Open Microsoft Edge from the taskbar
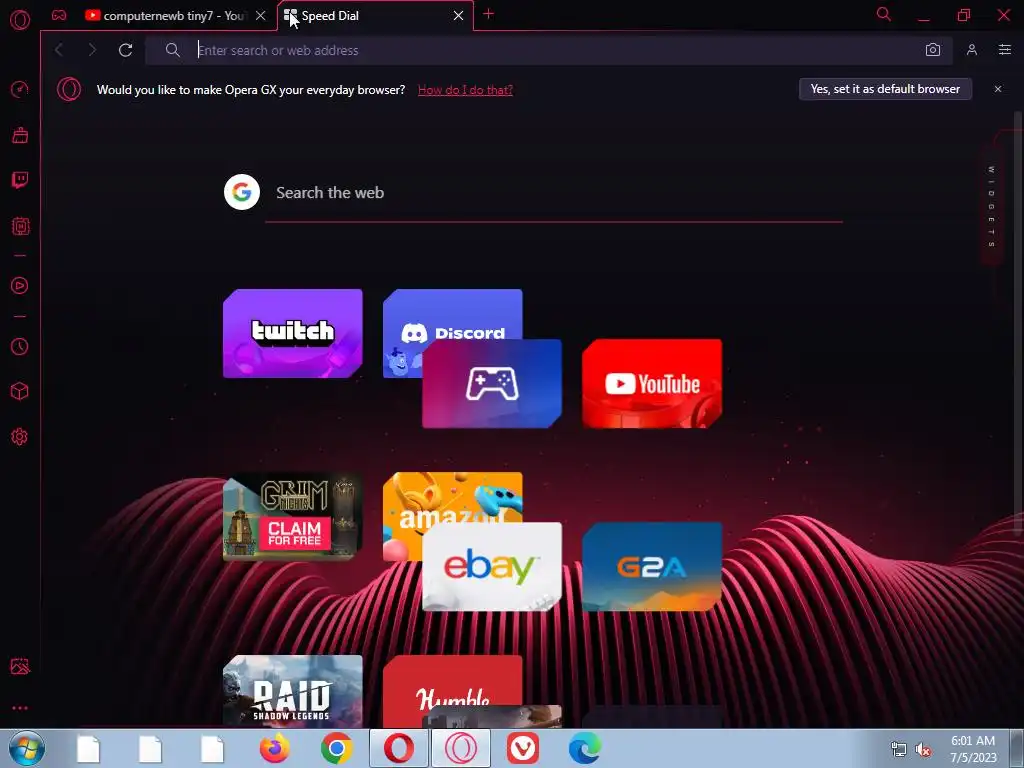Screen dimensions: 1024x768 tap(584, 748)
